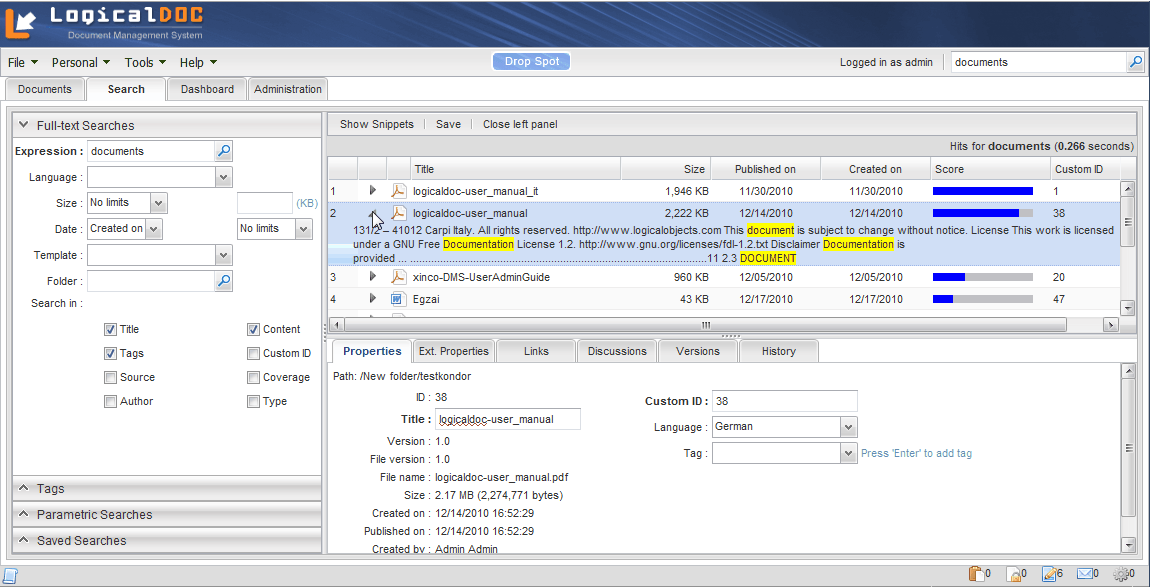Open the File menu
The width and height of the screenshot is (1151, 587).
(23, 63)
